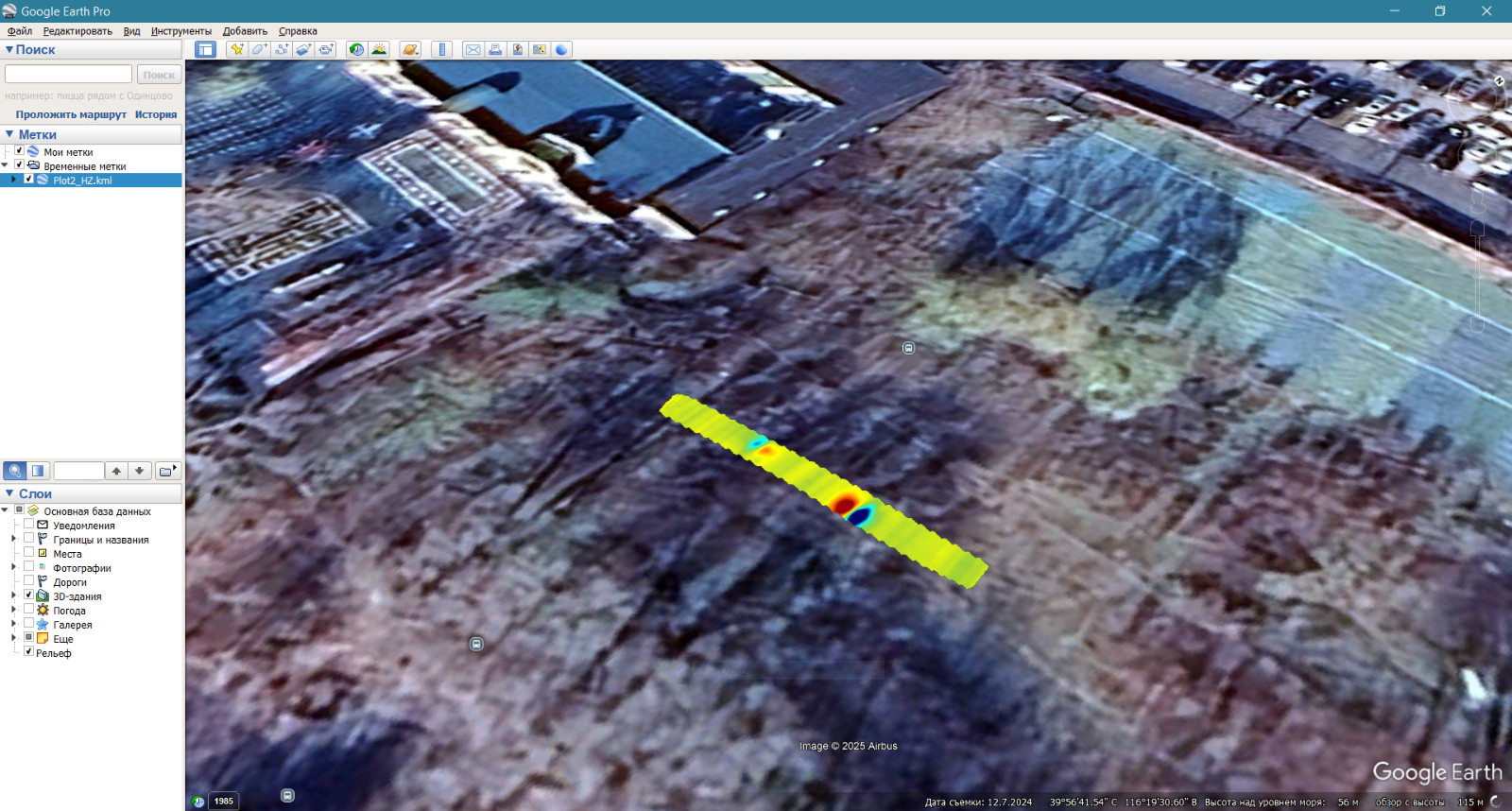This screenshot has width=1512, height=811.
Task: Click the Проложить маршрут link
Action: click(x=71, y=114)
